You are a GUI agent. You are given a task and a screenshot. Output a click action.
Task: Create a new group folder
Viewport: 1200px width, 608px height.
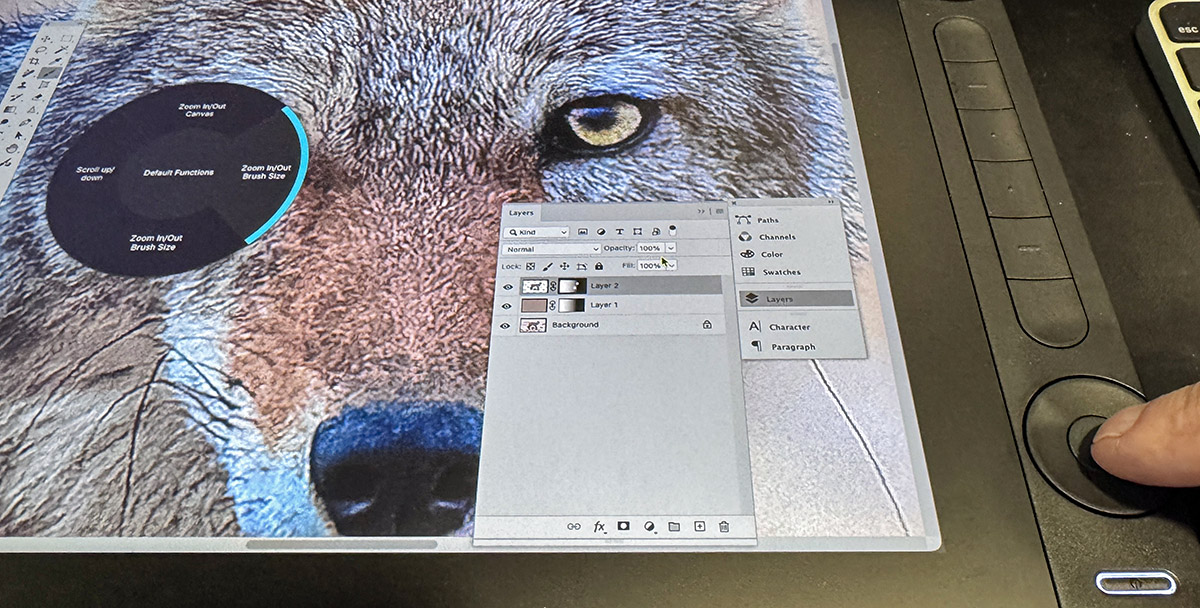pos(674,526)
